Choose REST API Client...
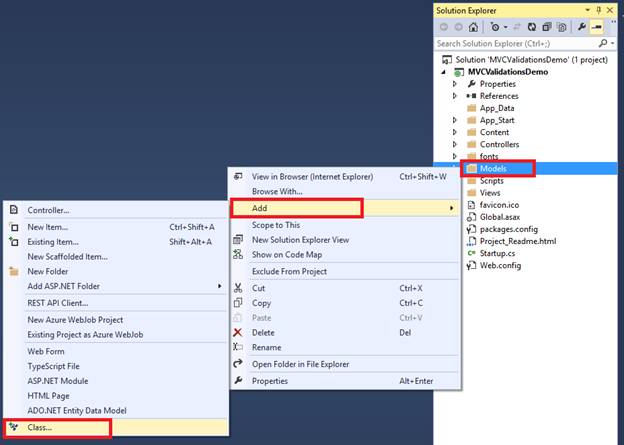 coord(116,303)
